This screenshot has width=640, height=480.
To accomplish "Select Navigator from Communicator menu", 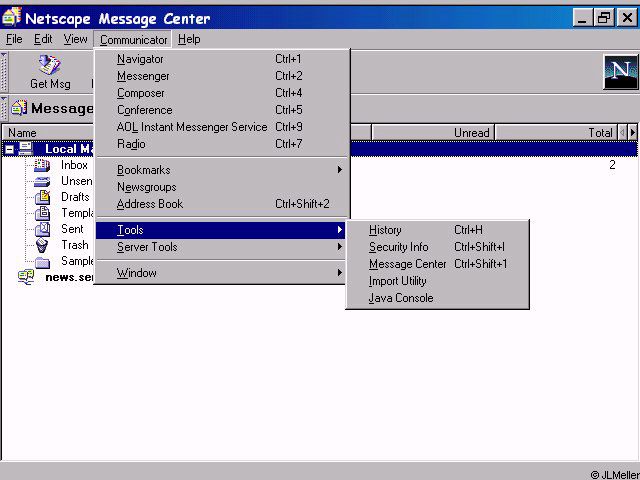I will tap(222, 59).
